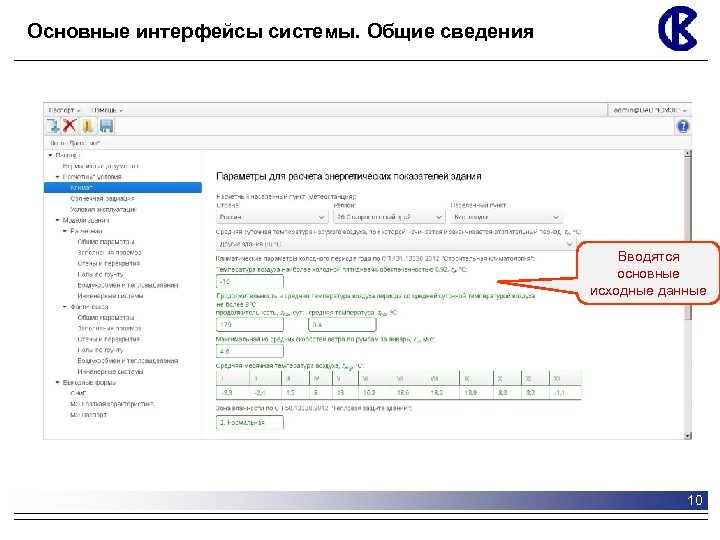Click the table cell with 13,9
This screenshot has height=540, width=720.
point(476,393)
